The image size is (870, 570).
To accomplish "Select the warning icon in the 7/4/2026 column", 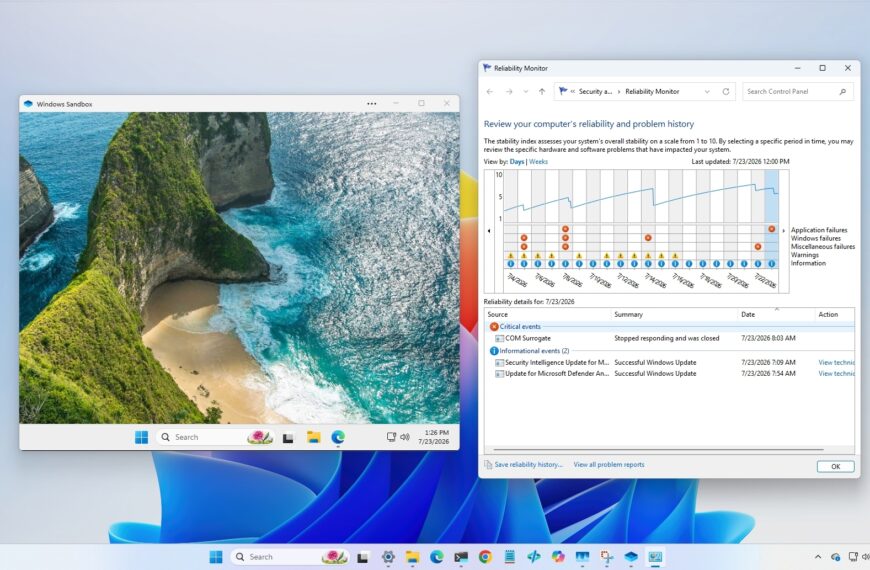I will tap(510, 255).
